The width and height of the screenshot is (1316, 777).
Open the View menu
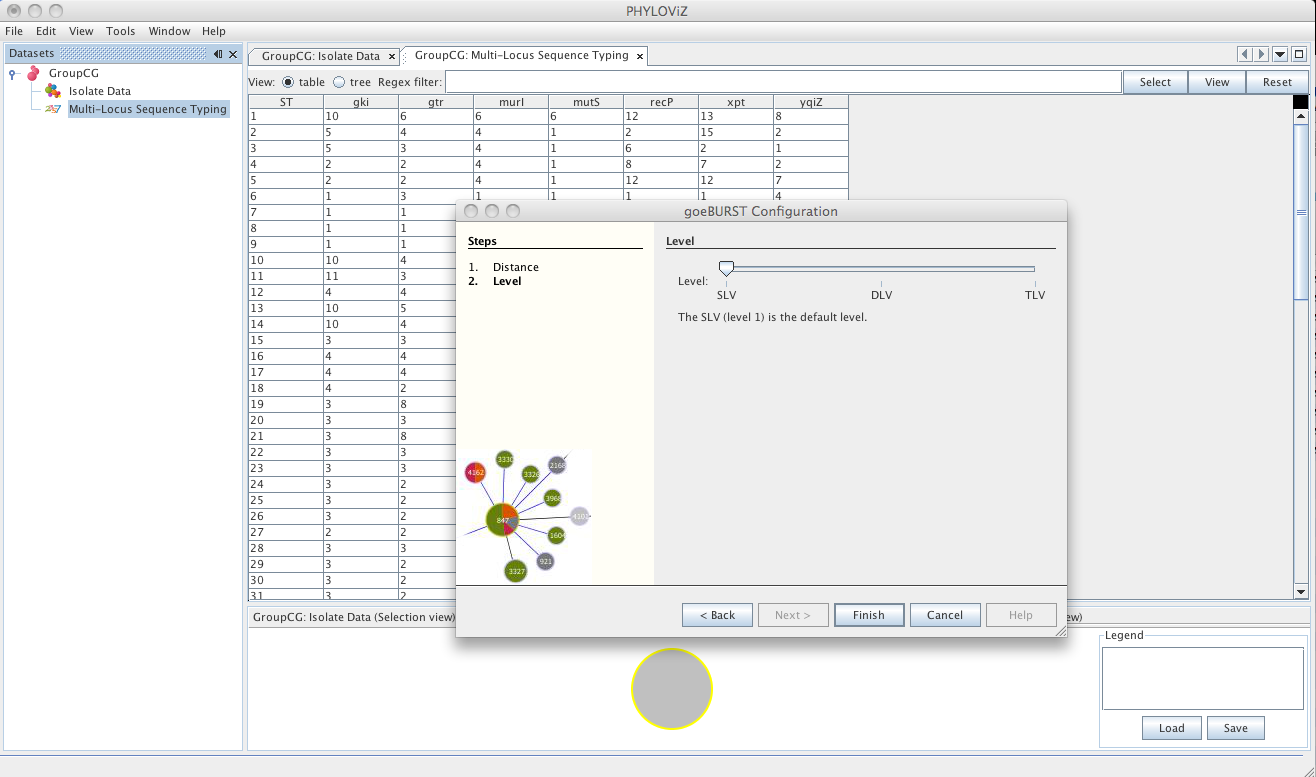point(81,31)
